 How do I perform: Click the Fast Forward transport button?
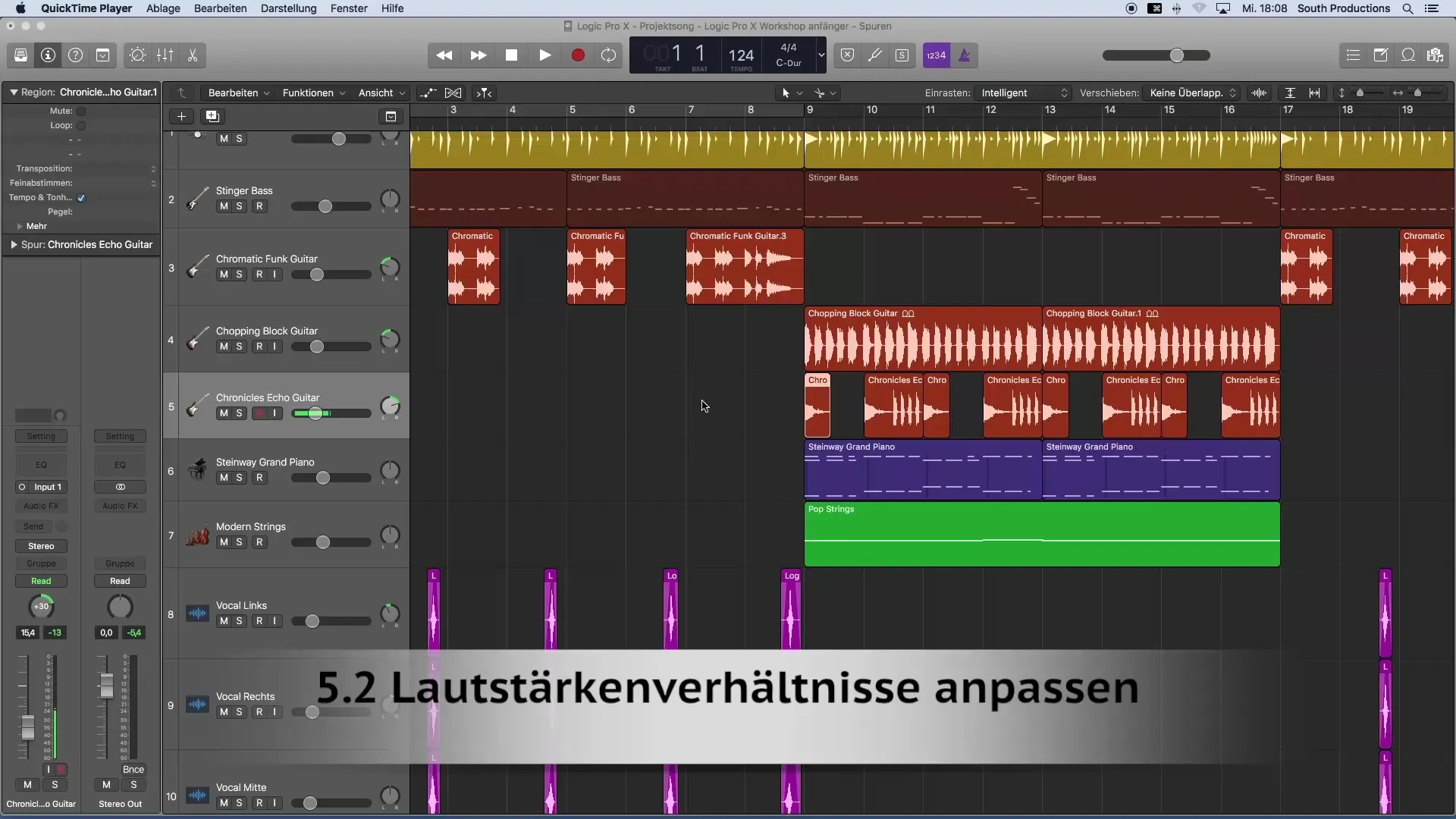pos(479,55)
